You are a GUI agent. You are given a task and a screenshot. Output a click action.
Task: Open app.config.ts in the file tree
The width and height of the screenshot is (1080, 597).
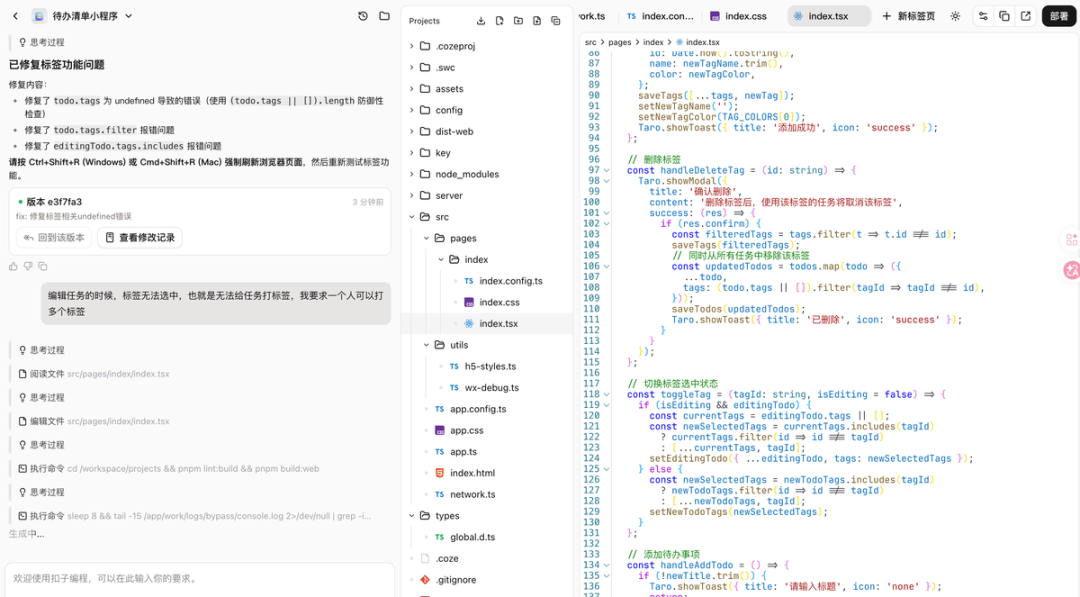coord(477,409)
